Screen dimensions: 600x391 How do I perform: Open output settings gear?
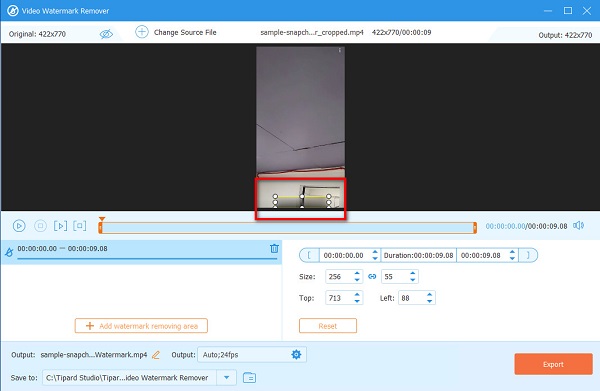(x=296, y=354)
